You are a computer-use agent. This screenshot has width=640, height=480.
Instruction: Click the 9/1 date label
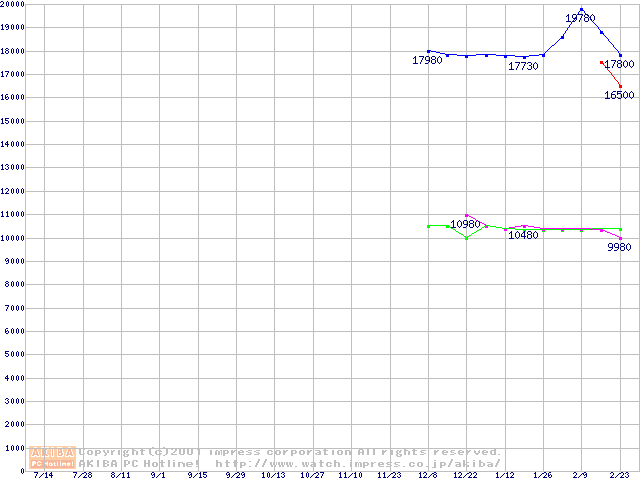click(158, 475)
